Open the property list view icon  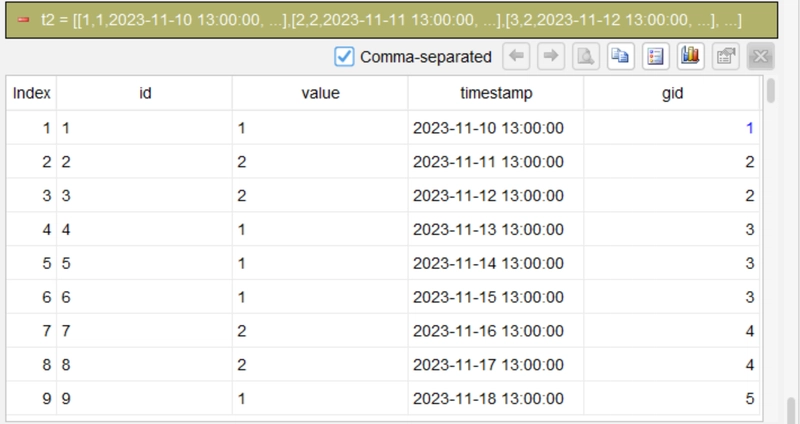(x=656, y=56)
